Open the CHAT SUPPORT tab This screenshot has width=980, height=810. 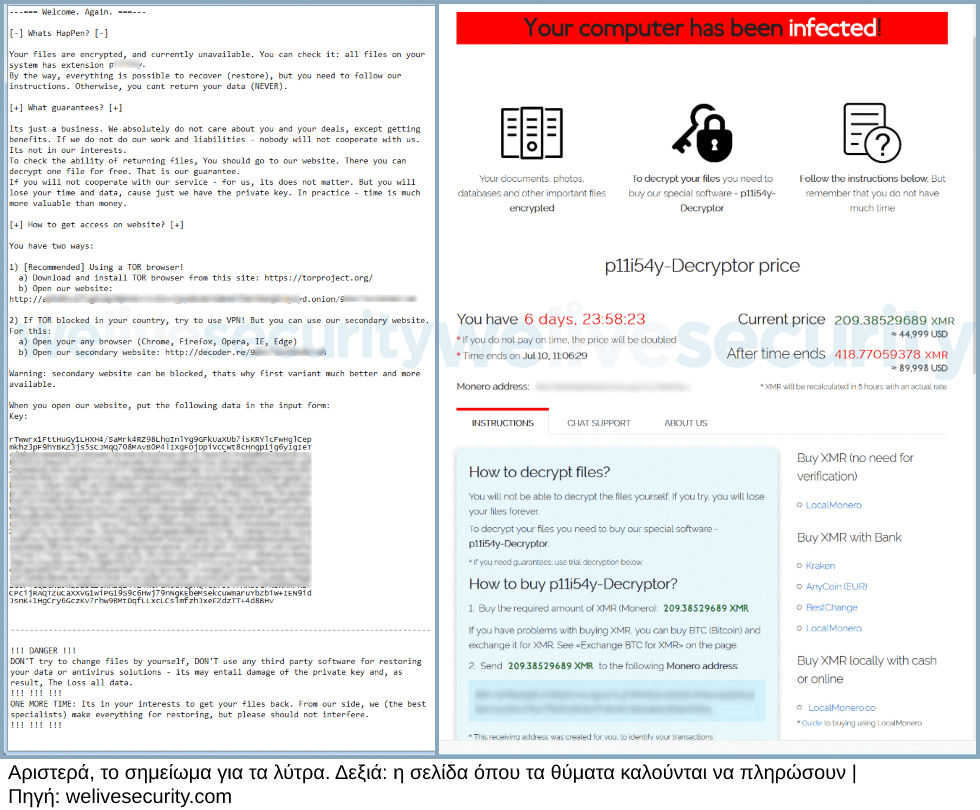click(x=599, y=423)
